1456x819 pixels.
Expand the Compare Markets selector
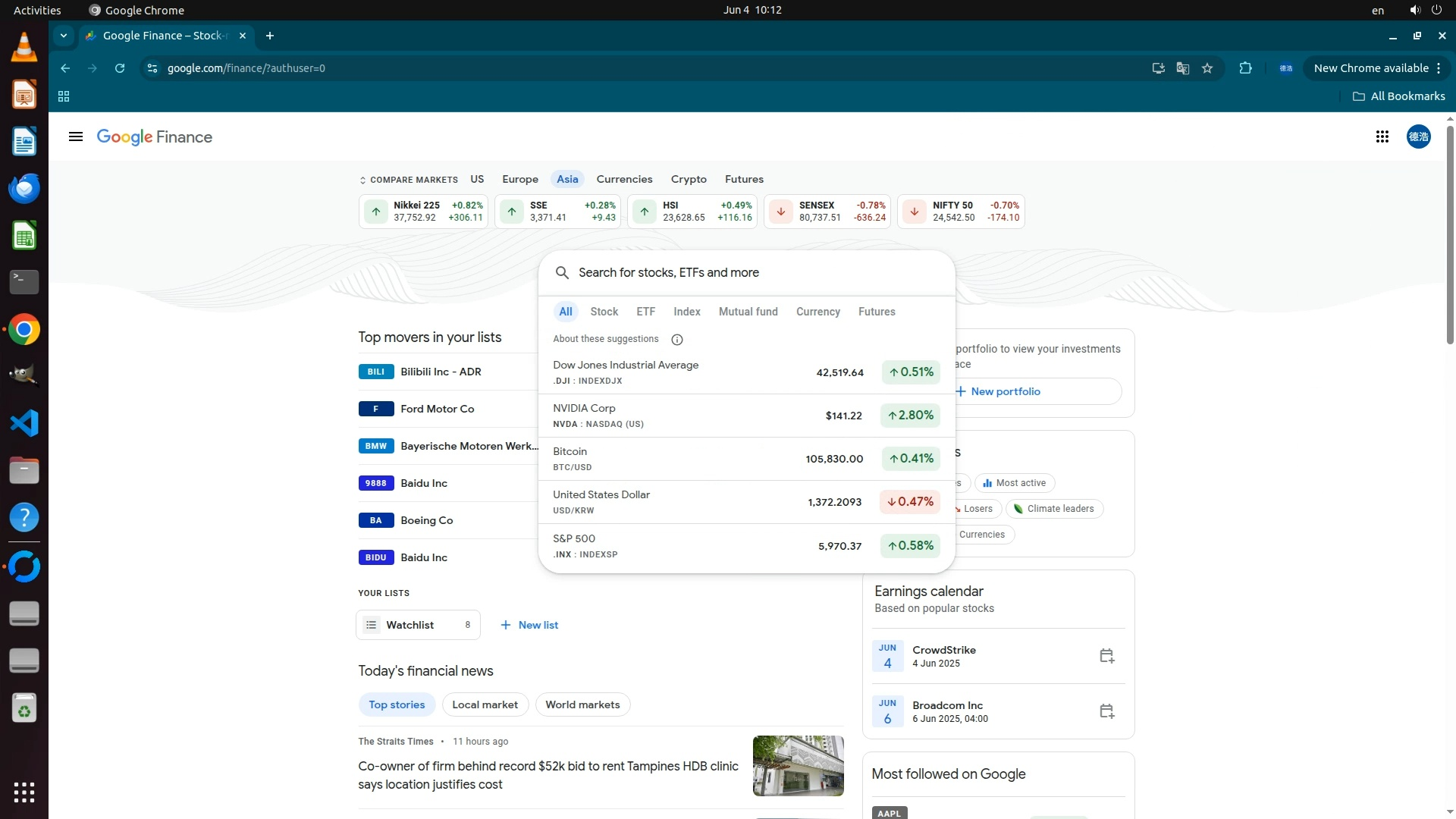[x=408, y=180]
